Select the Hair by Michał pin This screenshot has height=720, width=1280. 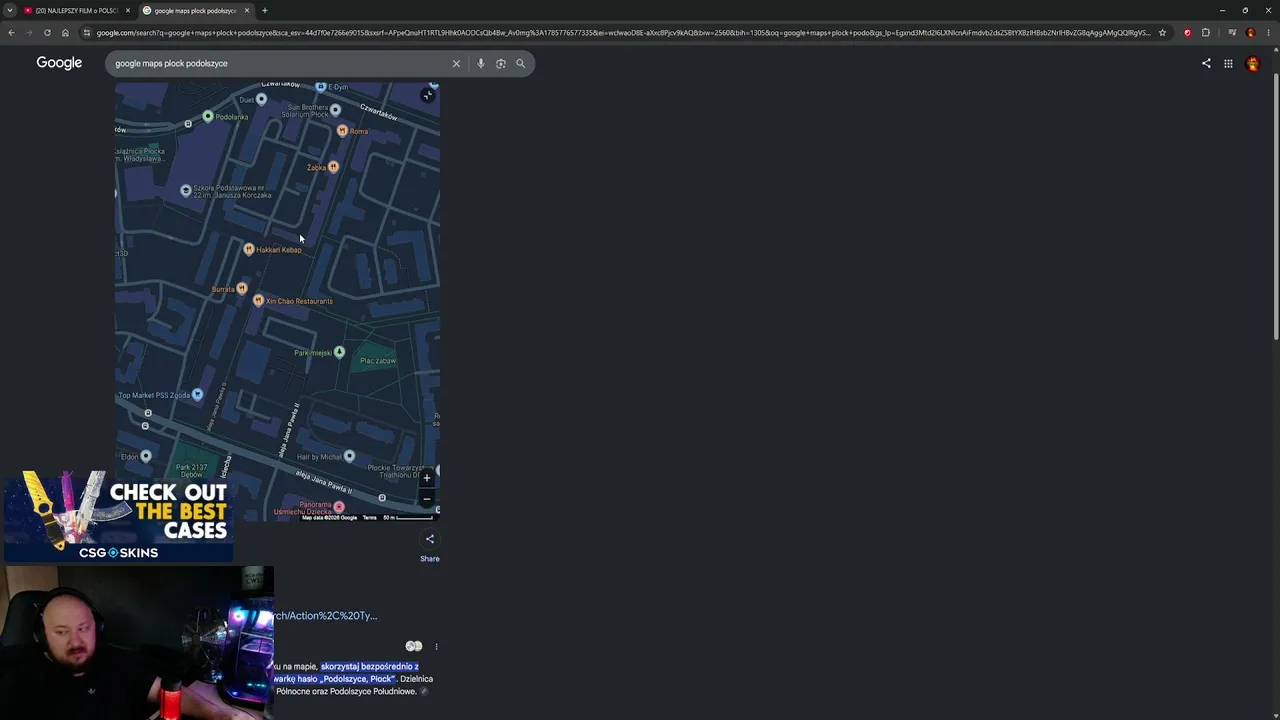point(349,456)
